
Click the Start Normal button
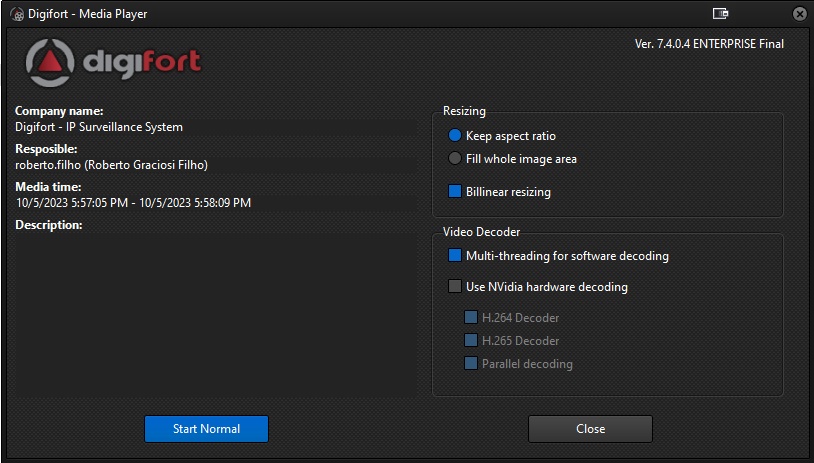[x=207, y=429]
